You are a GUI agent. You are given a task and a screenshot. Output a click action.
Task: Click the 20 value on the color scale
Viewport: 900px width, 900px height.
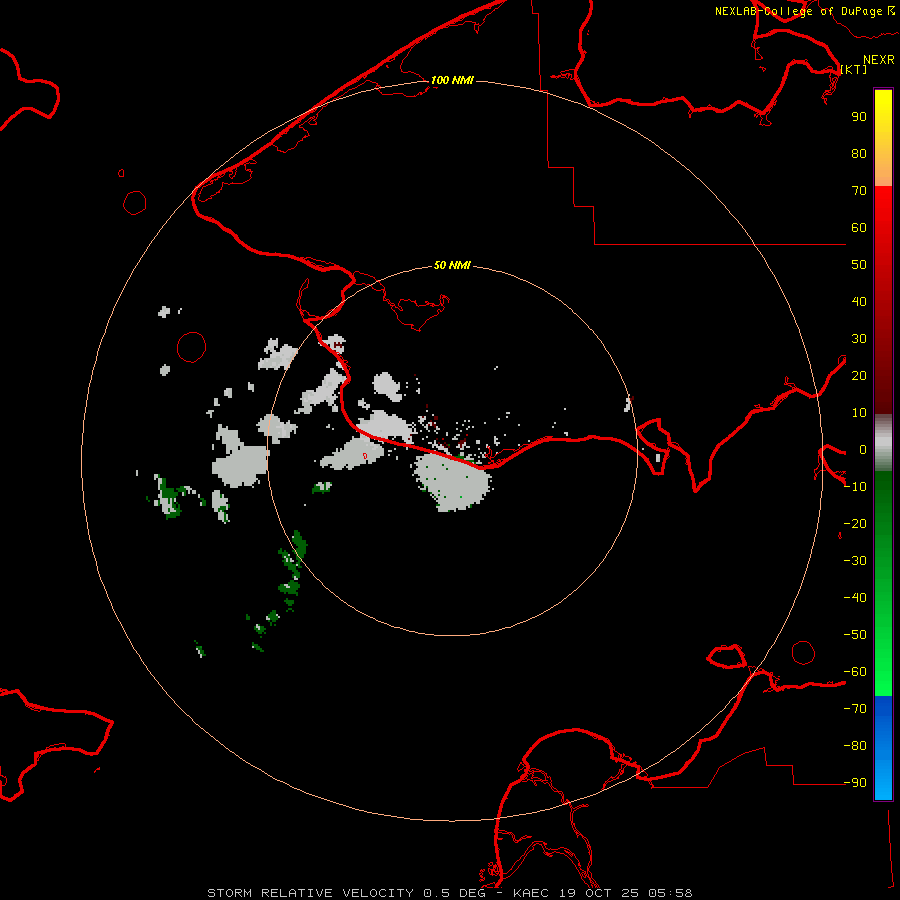click(859, 376)
